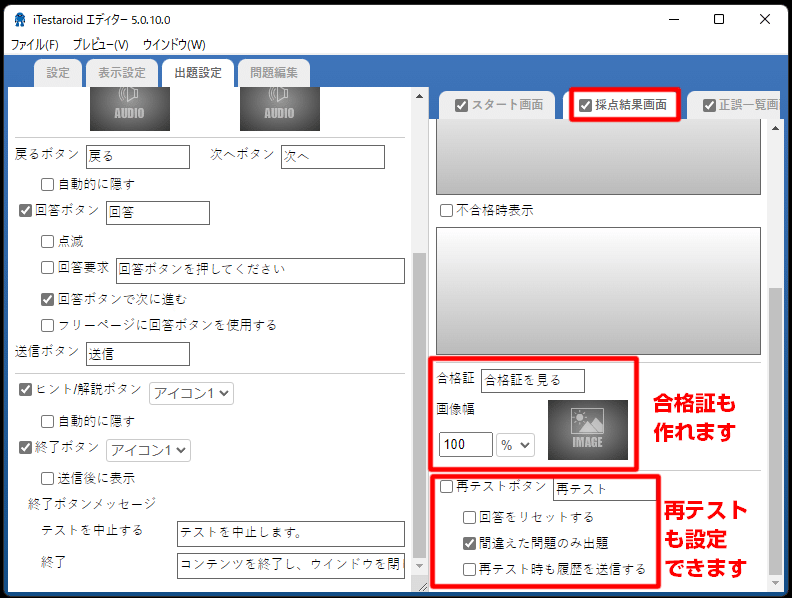
Task: Open the スタート画面 tab
Action: click(x=507, y=105)
